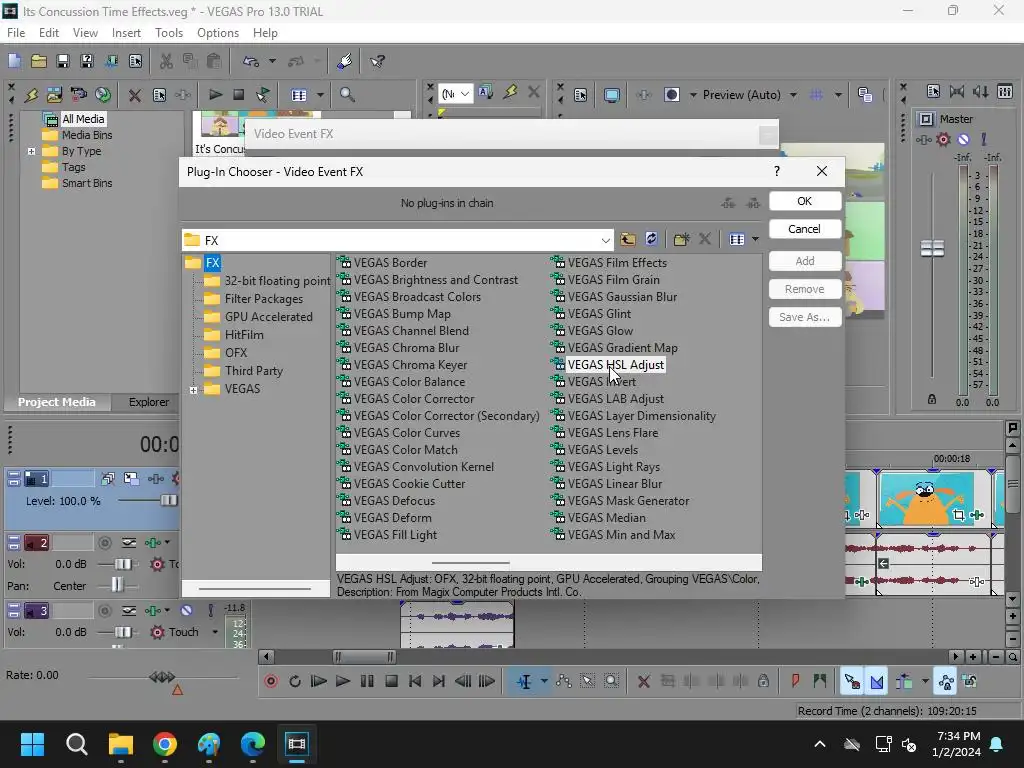
Task: Open the FX folder path dropdown
Action: (x=605, y=240)
